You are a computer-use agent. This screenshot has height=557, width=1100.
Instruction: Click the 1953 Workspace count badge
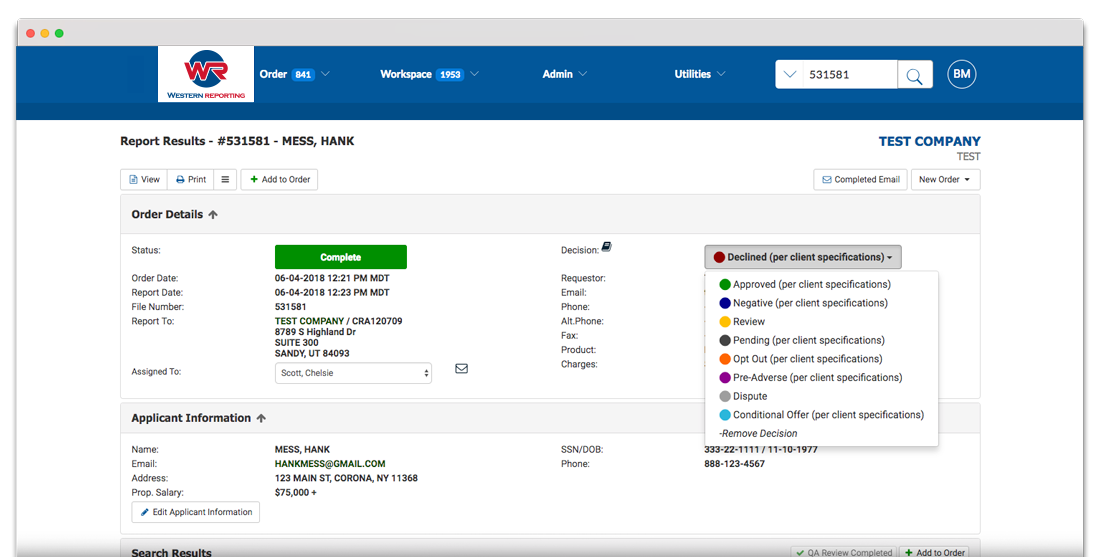click(x=450, y=75)
